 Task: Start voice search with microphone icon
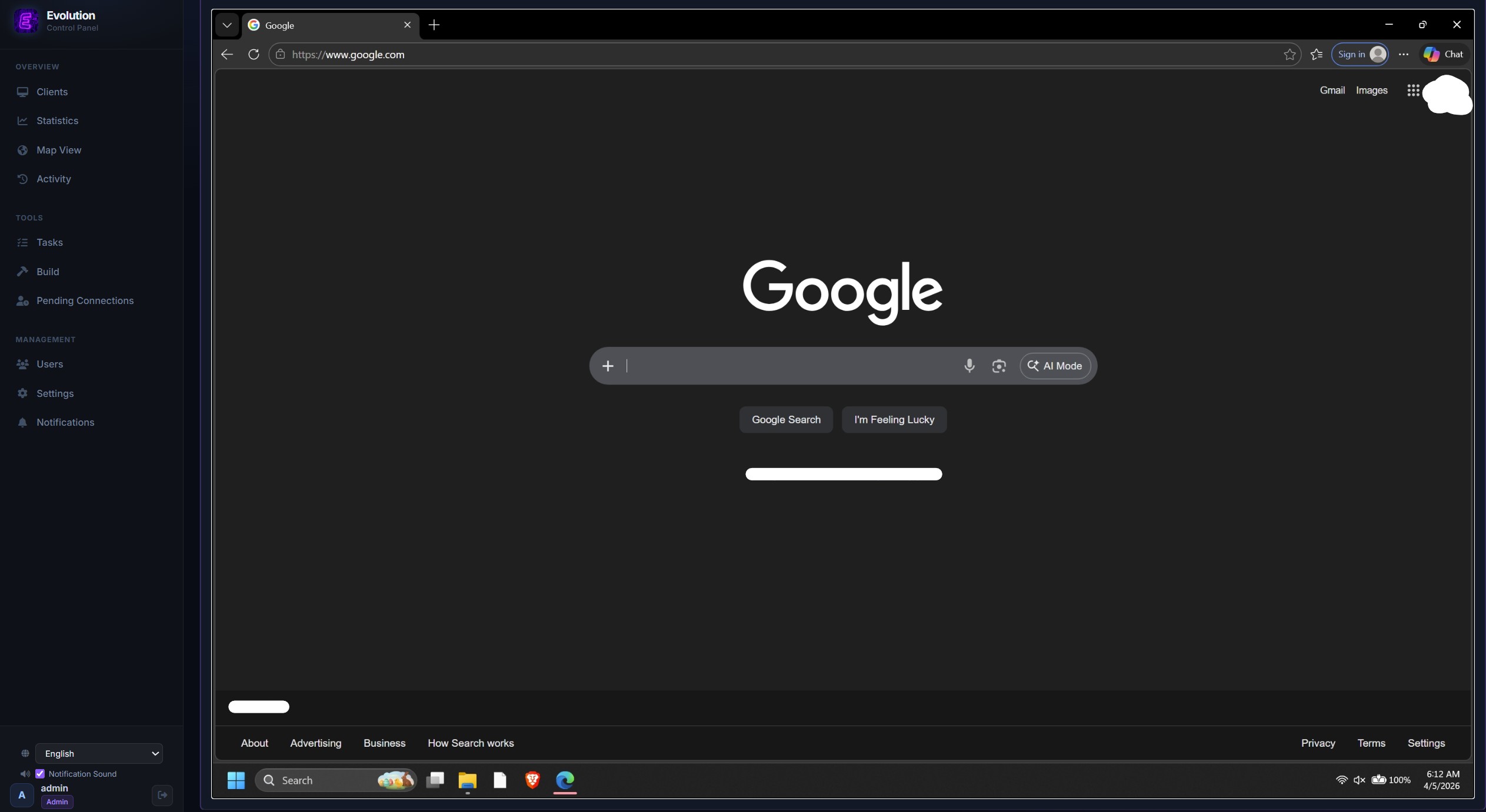(x=969, y=366)
